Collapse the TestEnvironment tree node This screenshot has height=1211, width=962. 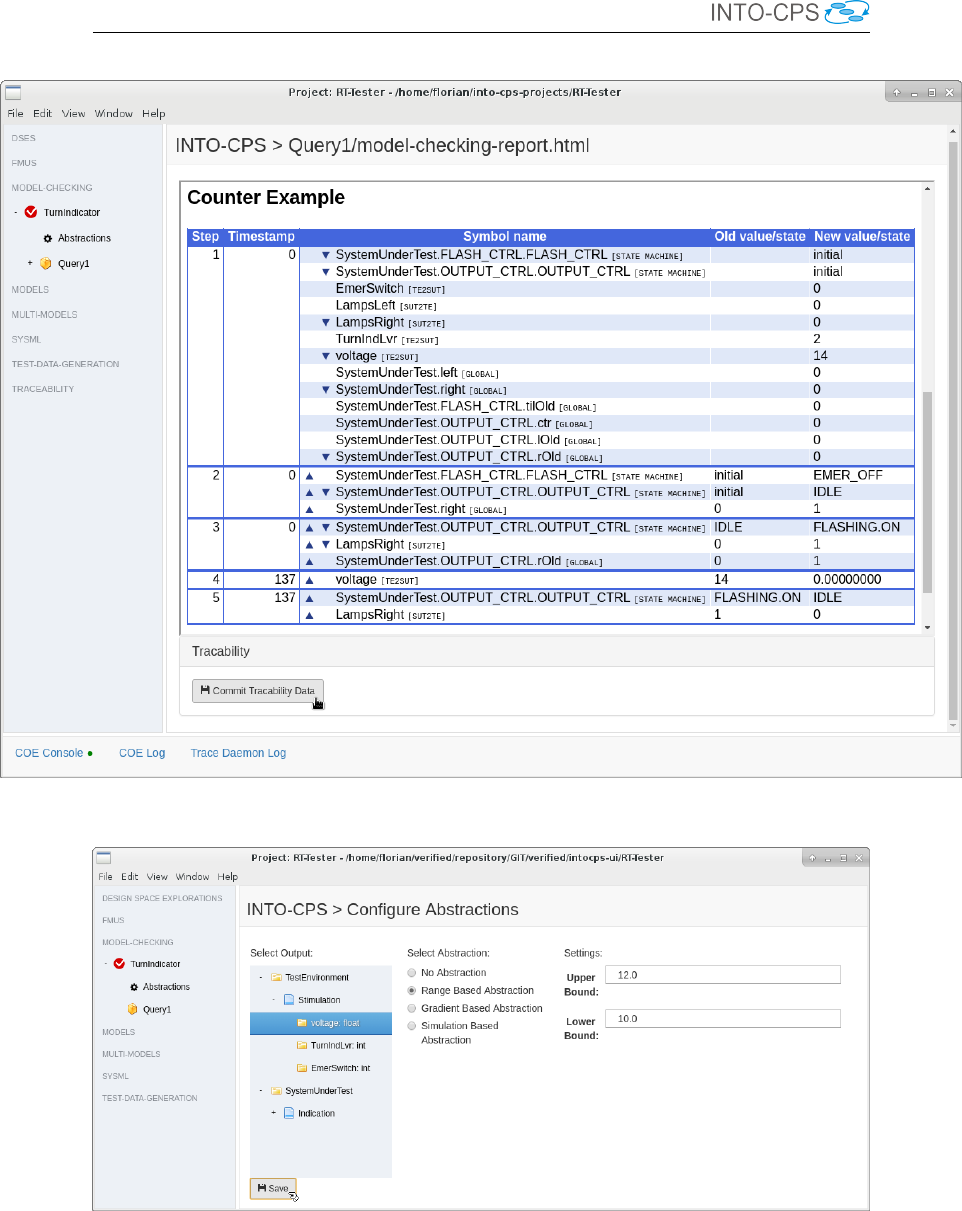[x=261, y=977]
